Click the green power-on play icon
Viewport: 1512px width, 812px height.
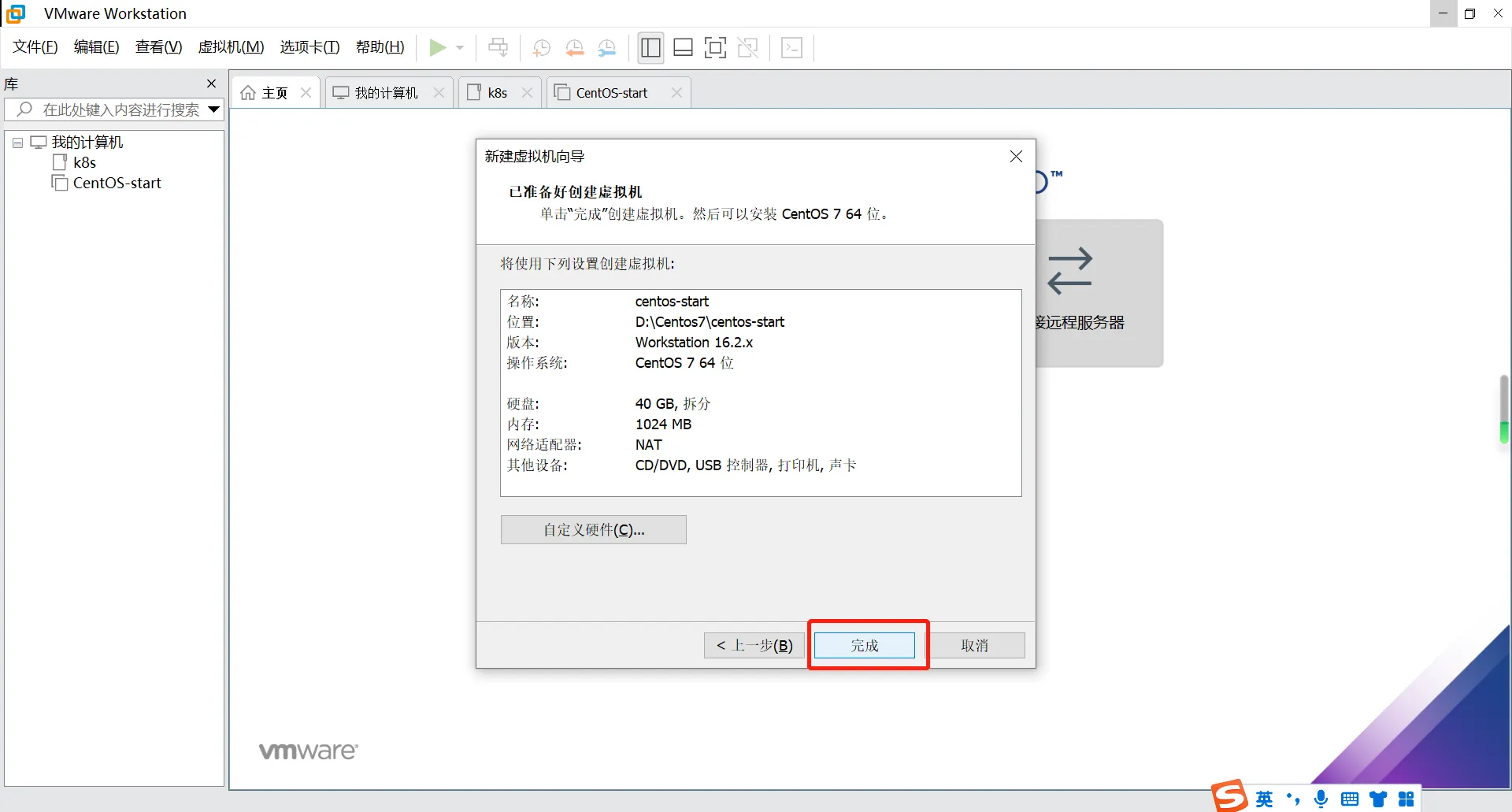[438, 48]
